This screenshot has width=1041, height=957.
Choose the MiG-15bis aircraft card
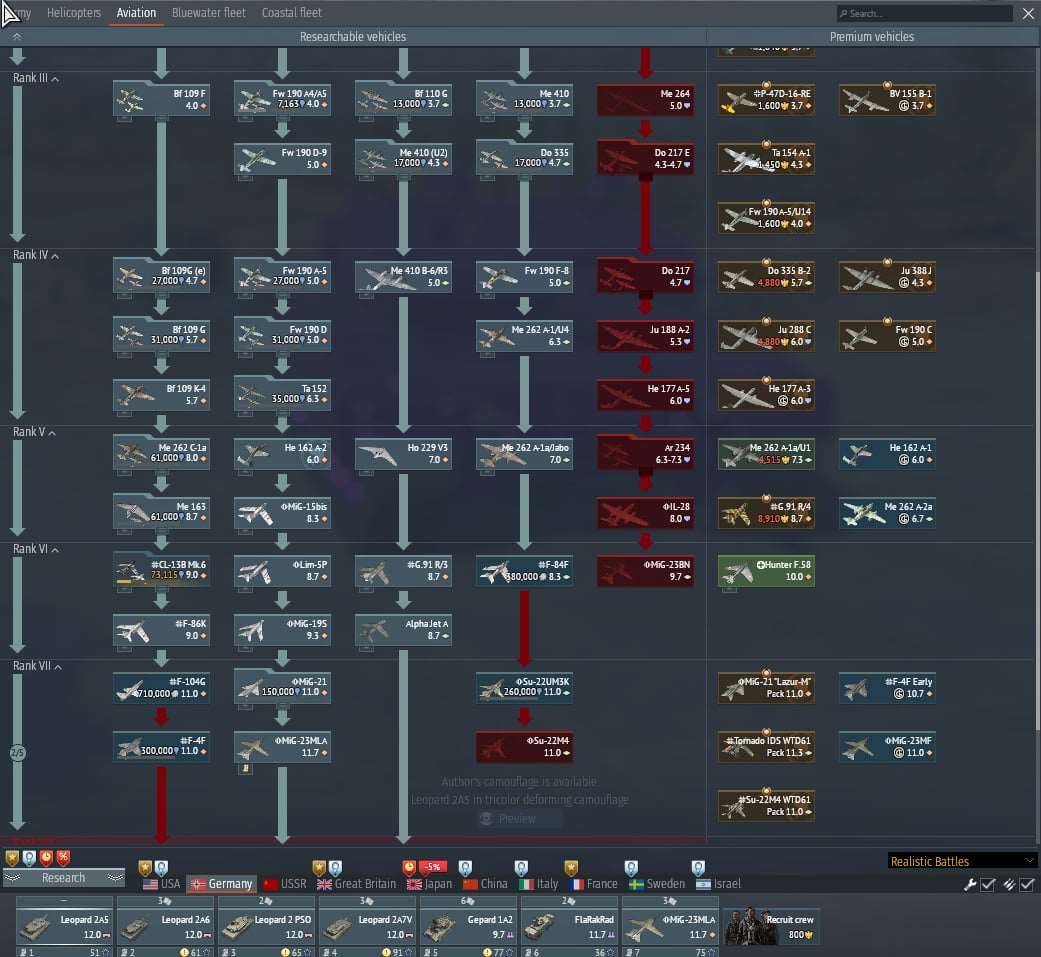(283, 512)
